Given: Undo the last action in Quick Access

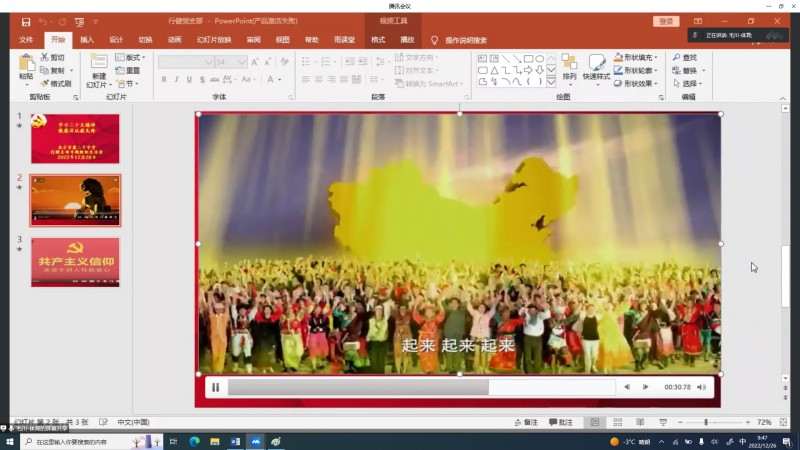Looking at the screenshot, I should 42,22.
